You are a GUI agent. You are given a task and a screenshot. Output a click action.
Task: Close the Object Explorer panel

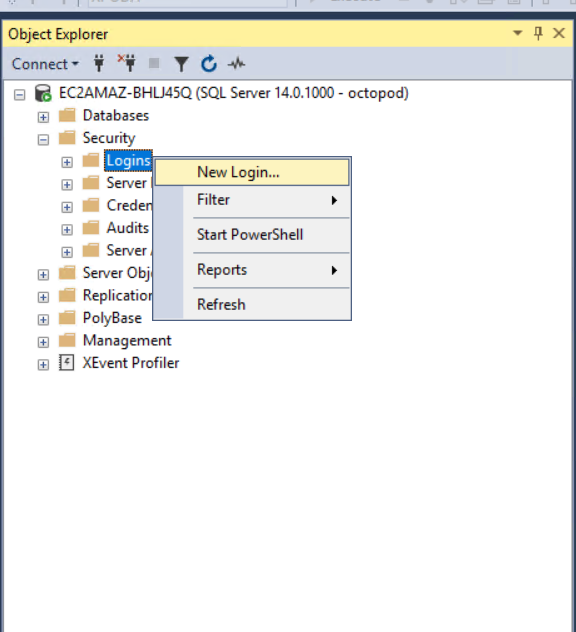click(559, 33)
